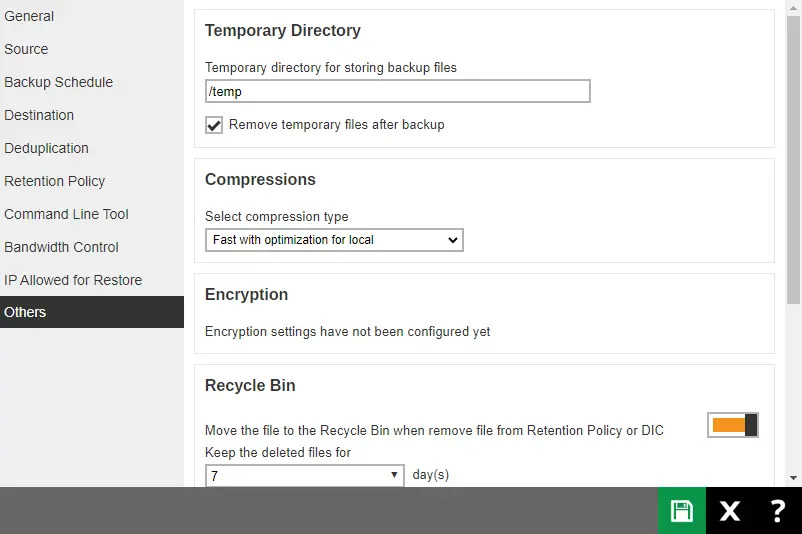Expand the keep deleted files days dropdown
This screenshot has width=802, height=534.
pyautogui.click(x=304, y=475)
